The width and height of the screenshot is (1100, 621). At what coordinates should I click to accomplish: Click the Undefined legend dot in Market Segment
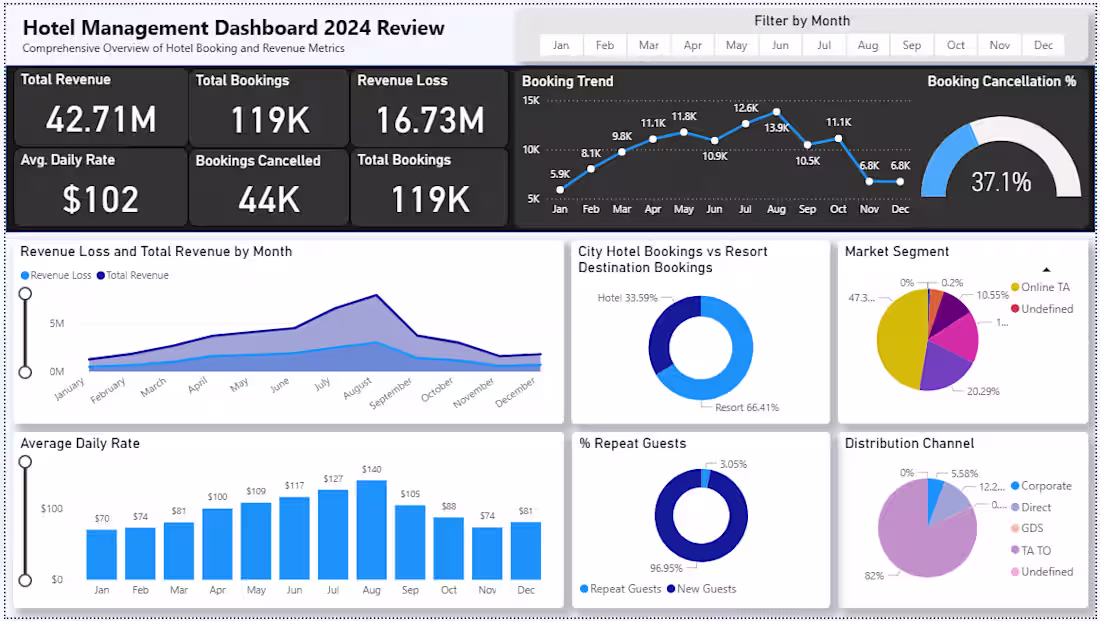[x=1013, y=309]
